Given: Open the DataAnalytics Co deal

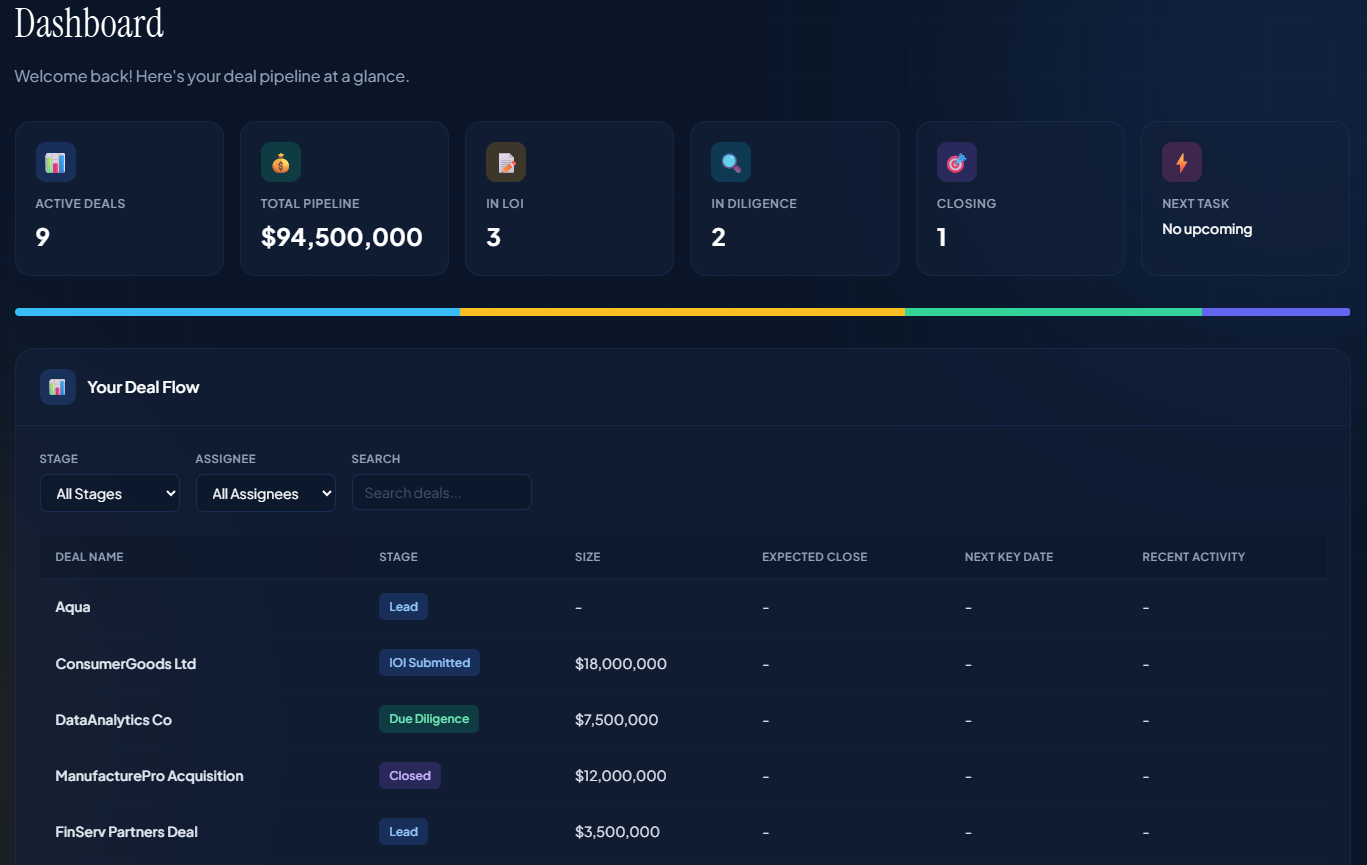Looking at the screenshot, I should (114, 720).
